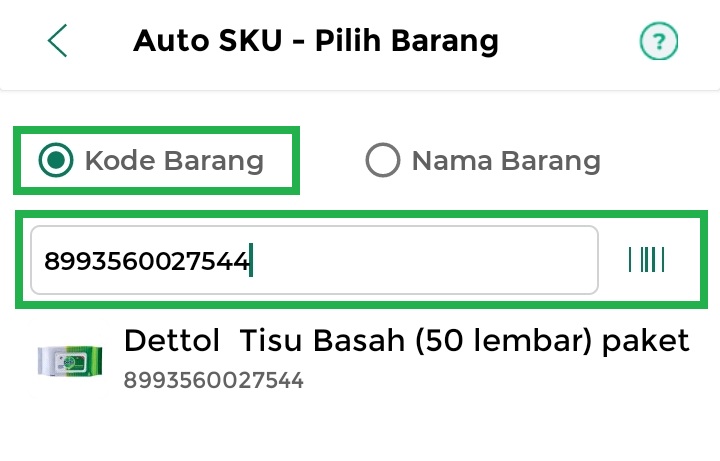Choose the Dettol Tisu Basah (50 lembar) result

click(x=406, y=341)
